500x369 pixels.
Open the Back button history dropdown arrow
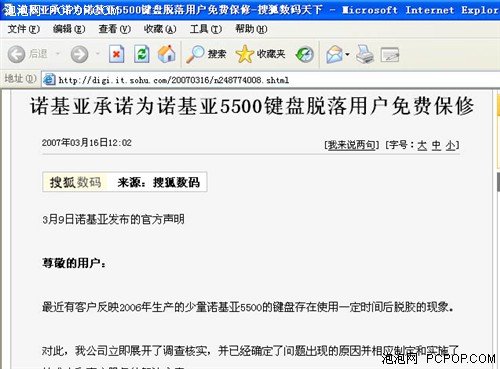(58, 54)
